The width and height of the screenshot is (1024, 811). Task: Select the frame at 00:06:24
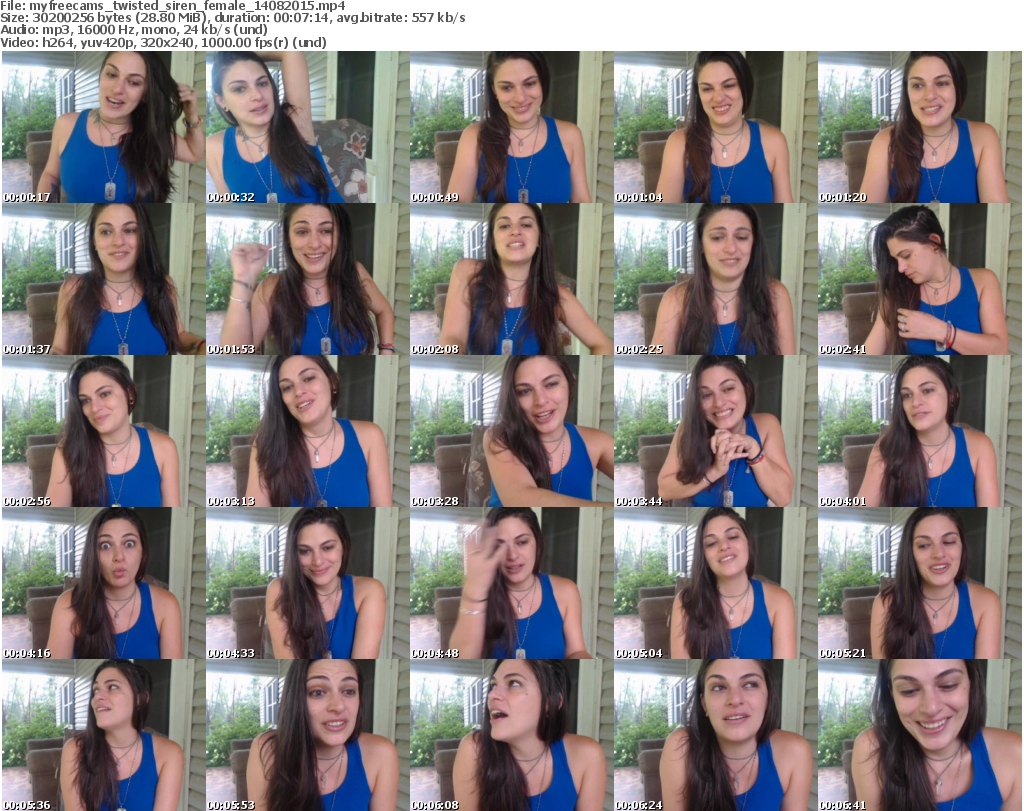coord(716,735)
